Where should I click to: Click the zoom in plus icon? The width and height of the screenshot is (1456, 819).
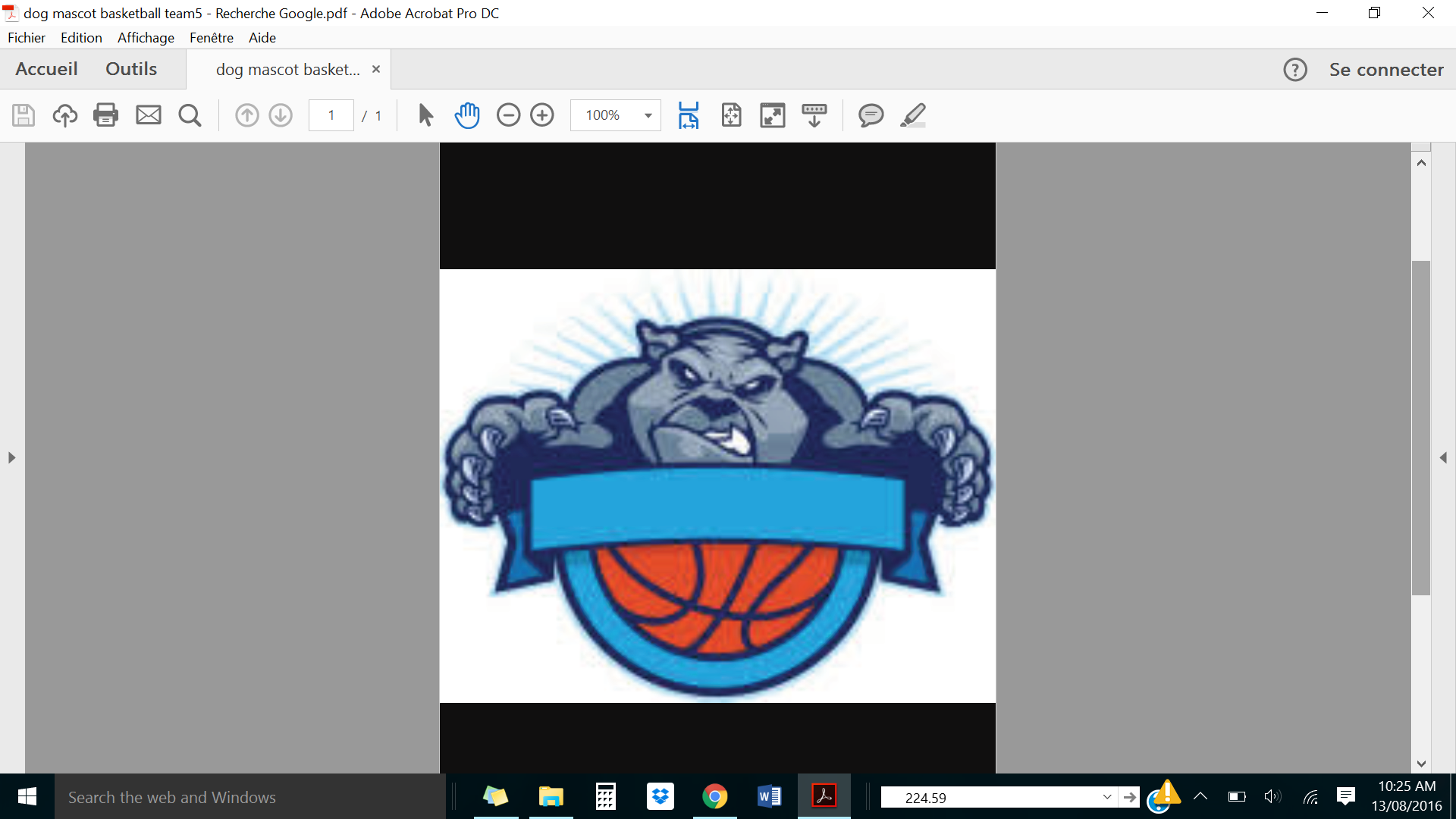coord(542,115)
